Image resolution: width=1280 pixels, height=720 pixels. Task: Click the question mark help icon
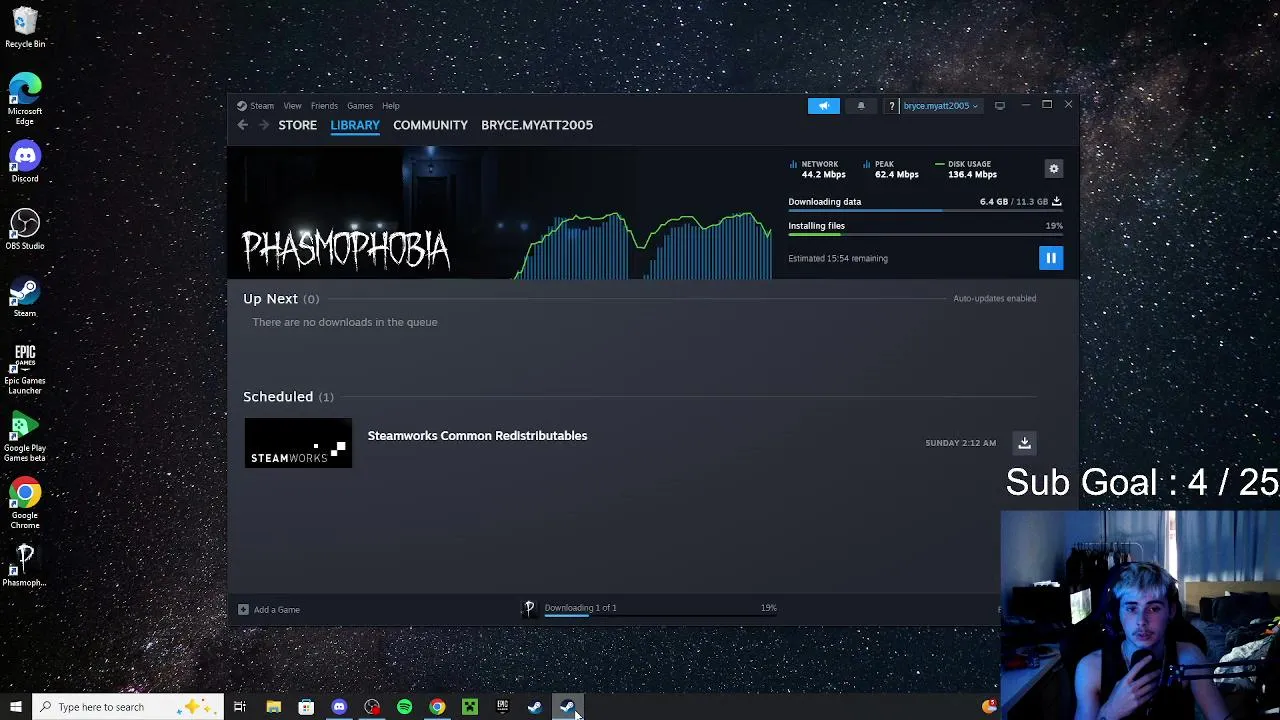(x=891, y=106)
